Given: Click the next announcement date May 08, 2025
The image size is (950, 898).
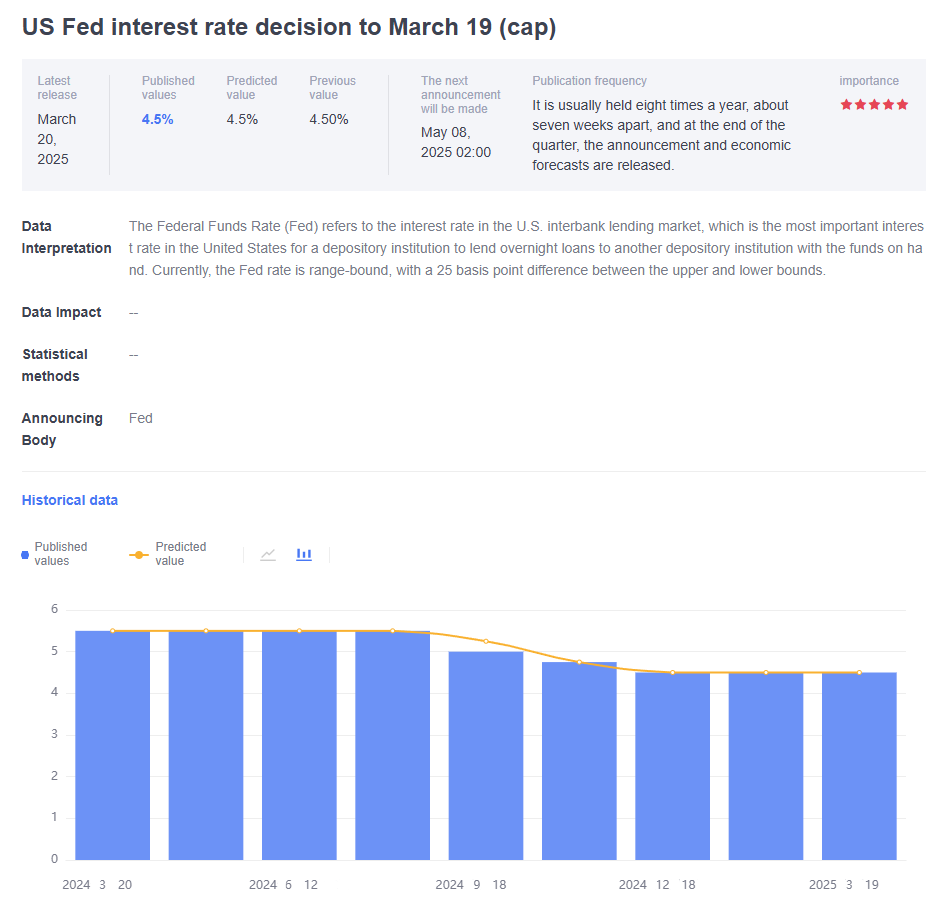Looking at the screenshot, I should [455, 142].
